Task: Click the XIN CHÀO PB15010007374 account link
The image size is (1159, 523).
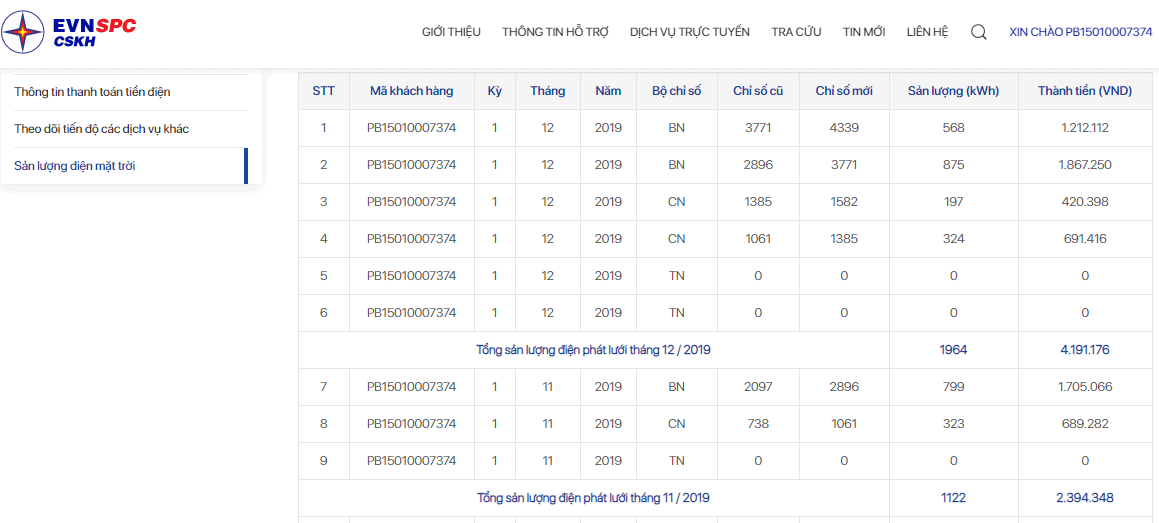Action: 1081,32
